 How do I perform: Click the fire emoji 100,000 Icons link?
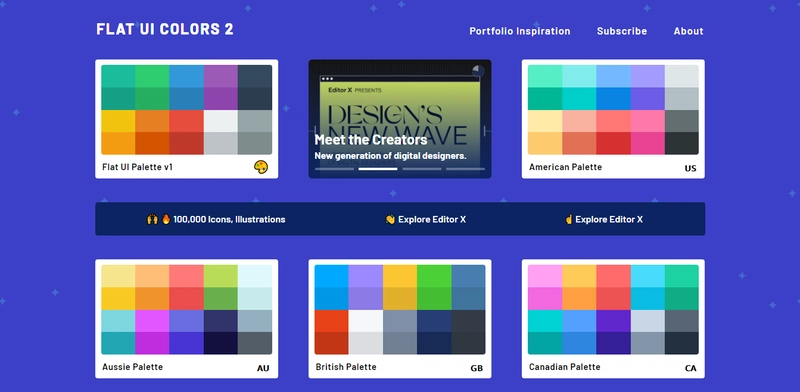coord(216,219)
